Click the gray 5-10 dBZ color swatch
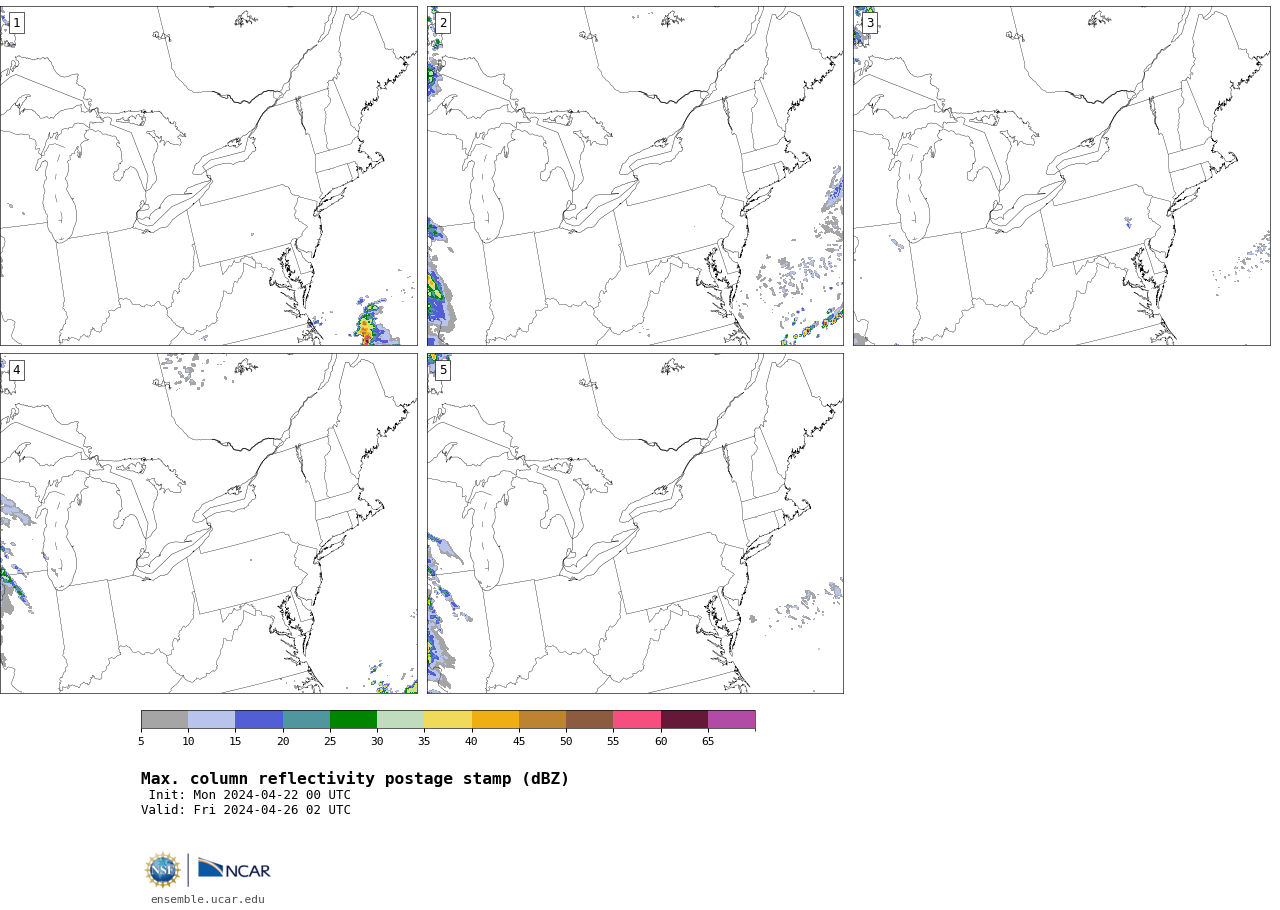This screenshot has width=1280, height=910. (x=164, y=720)
